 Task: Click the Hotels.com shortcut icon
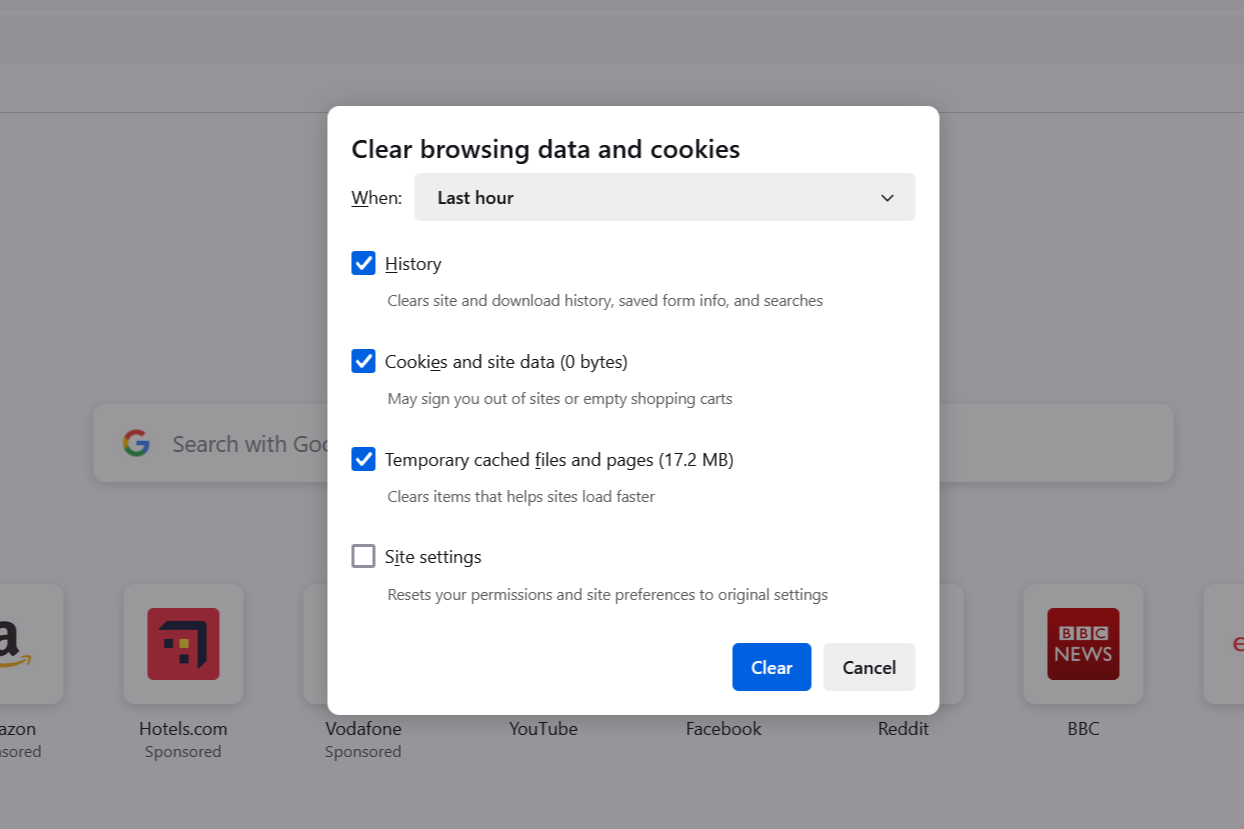[x=183, y=644]
